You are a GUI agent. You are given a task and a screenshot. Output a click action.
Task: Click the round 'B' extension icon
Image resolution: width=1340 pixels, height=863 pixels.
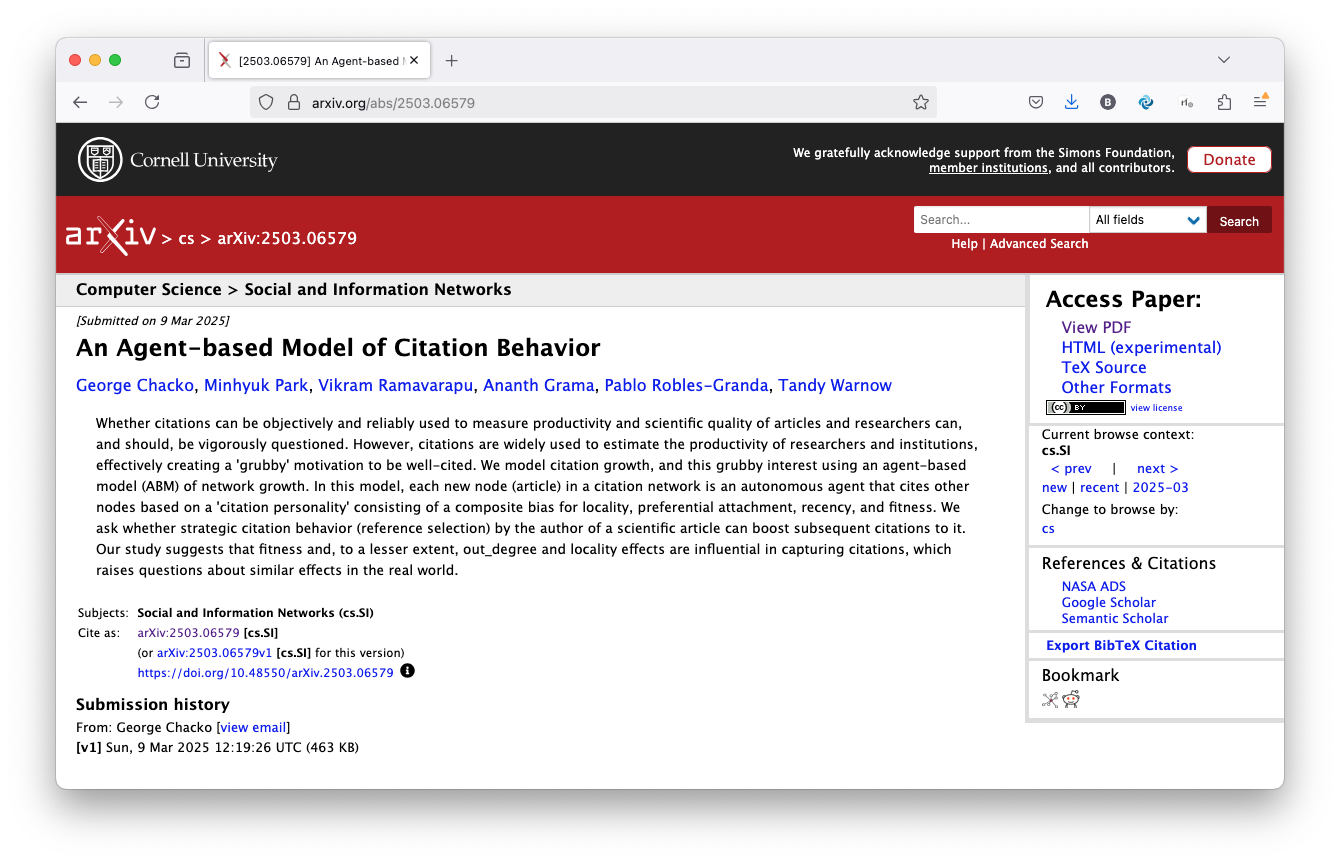point(1108,102)
